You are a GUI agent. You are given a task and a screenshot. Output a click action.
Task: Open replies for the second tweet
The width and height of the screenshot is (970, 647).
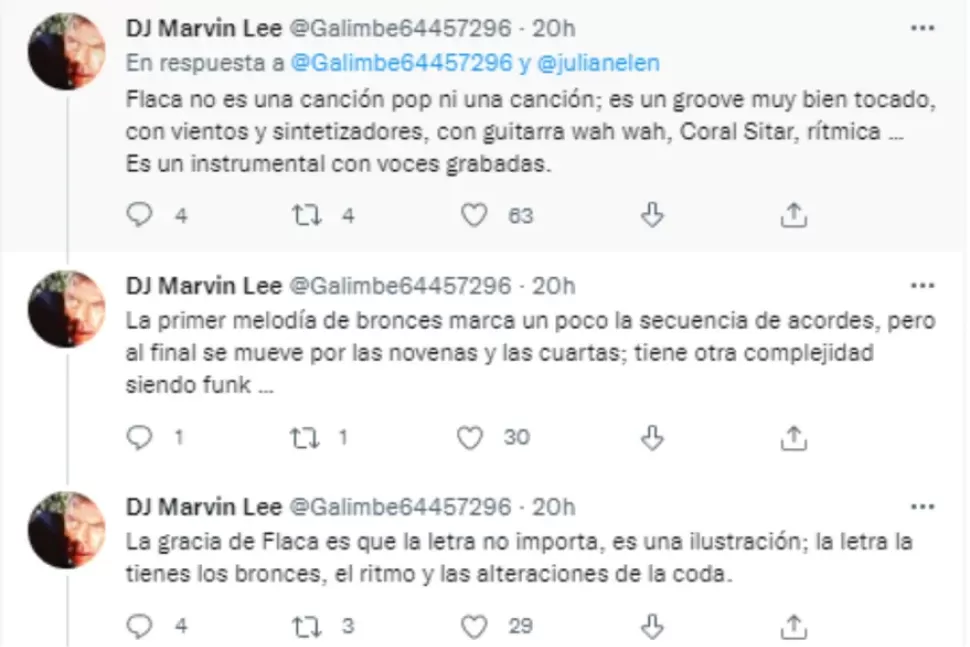pyautogui.click(x=137, y=436)
